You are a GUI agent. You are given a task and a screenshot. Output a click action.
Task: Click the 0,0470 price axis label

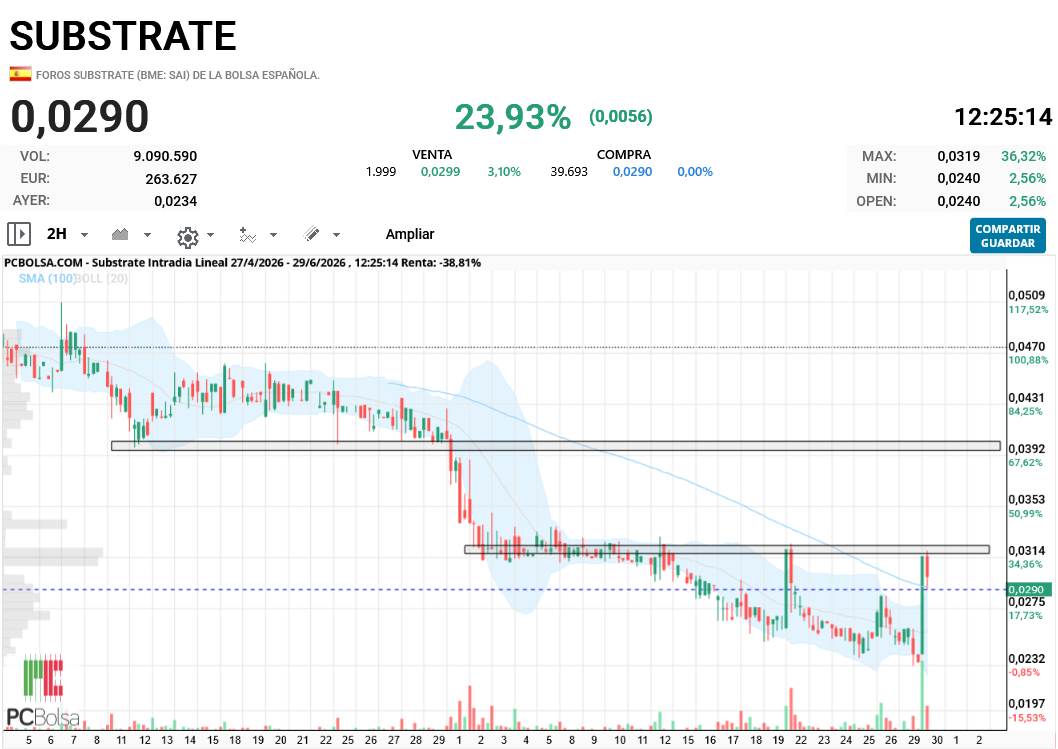click(x=1026, y=346)
